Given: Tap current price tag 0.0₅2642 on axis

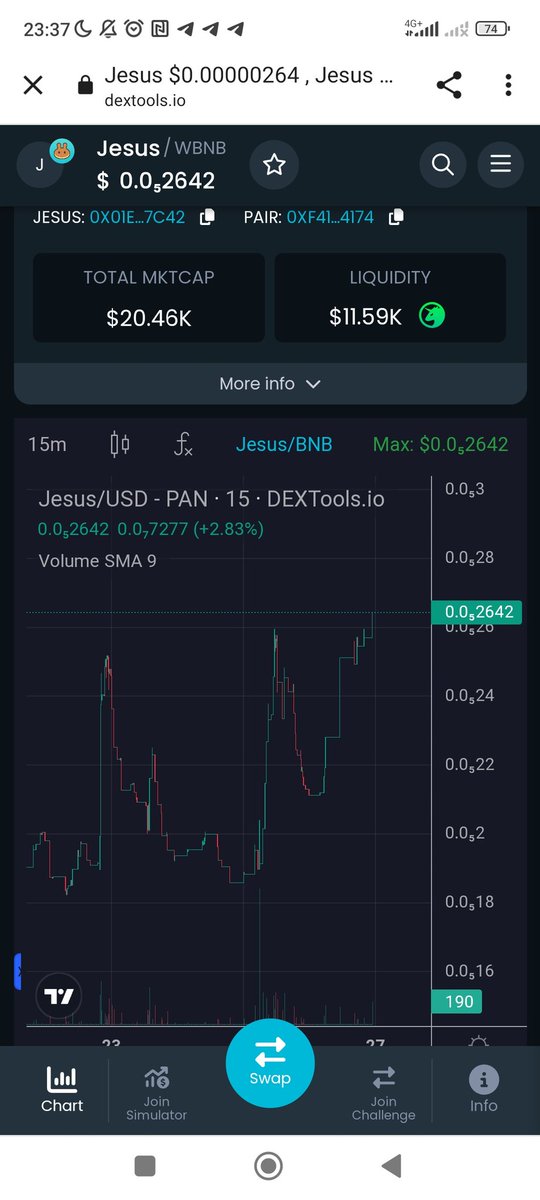Looking at the screenshot, I should pyautogui.click(x=478, y=612).
